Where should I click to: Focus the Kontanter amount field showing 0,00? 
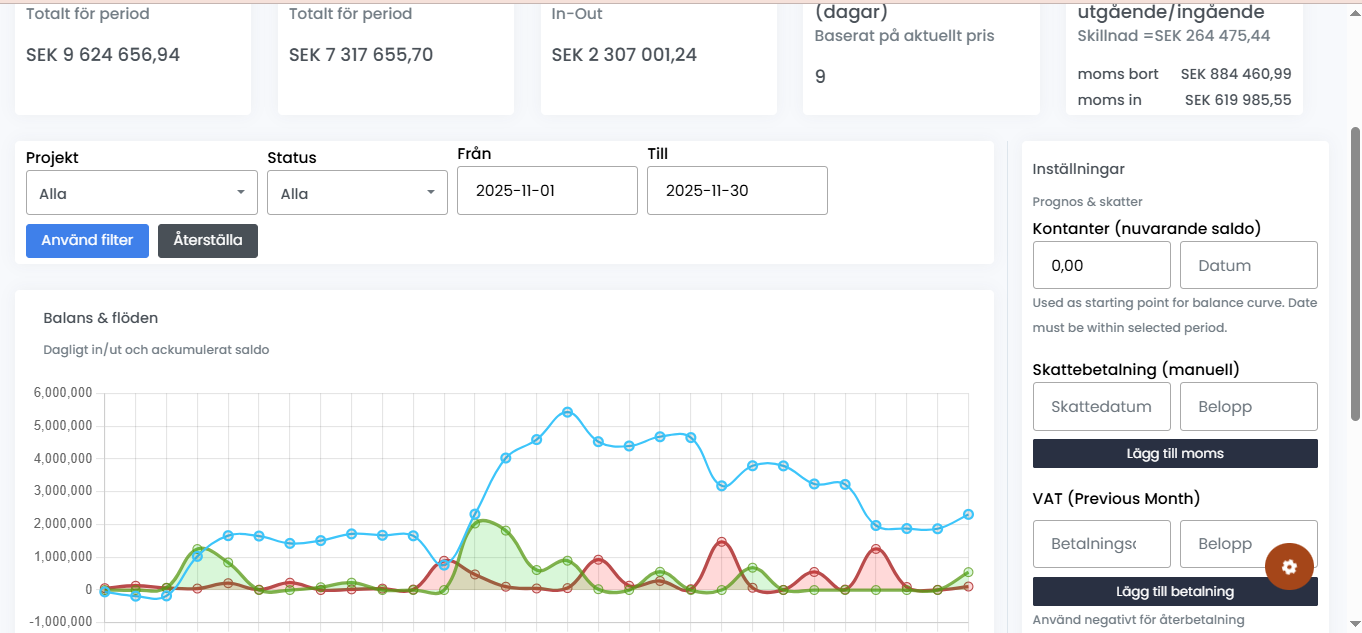point(1101,266)
